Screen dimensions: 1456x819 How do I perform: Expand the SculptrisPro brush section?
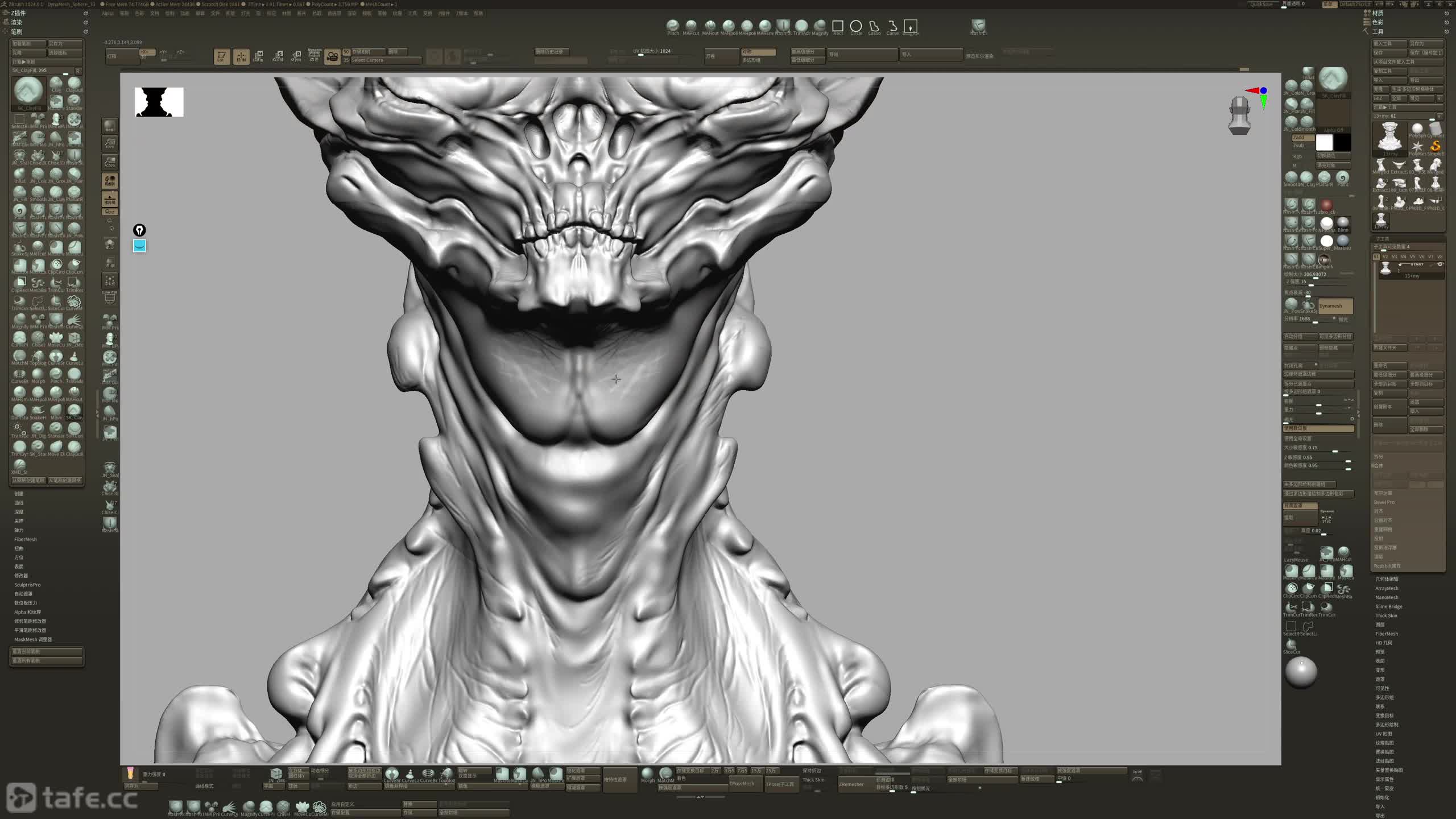(27, 585)
